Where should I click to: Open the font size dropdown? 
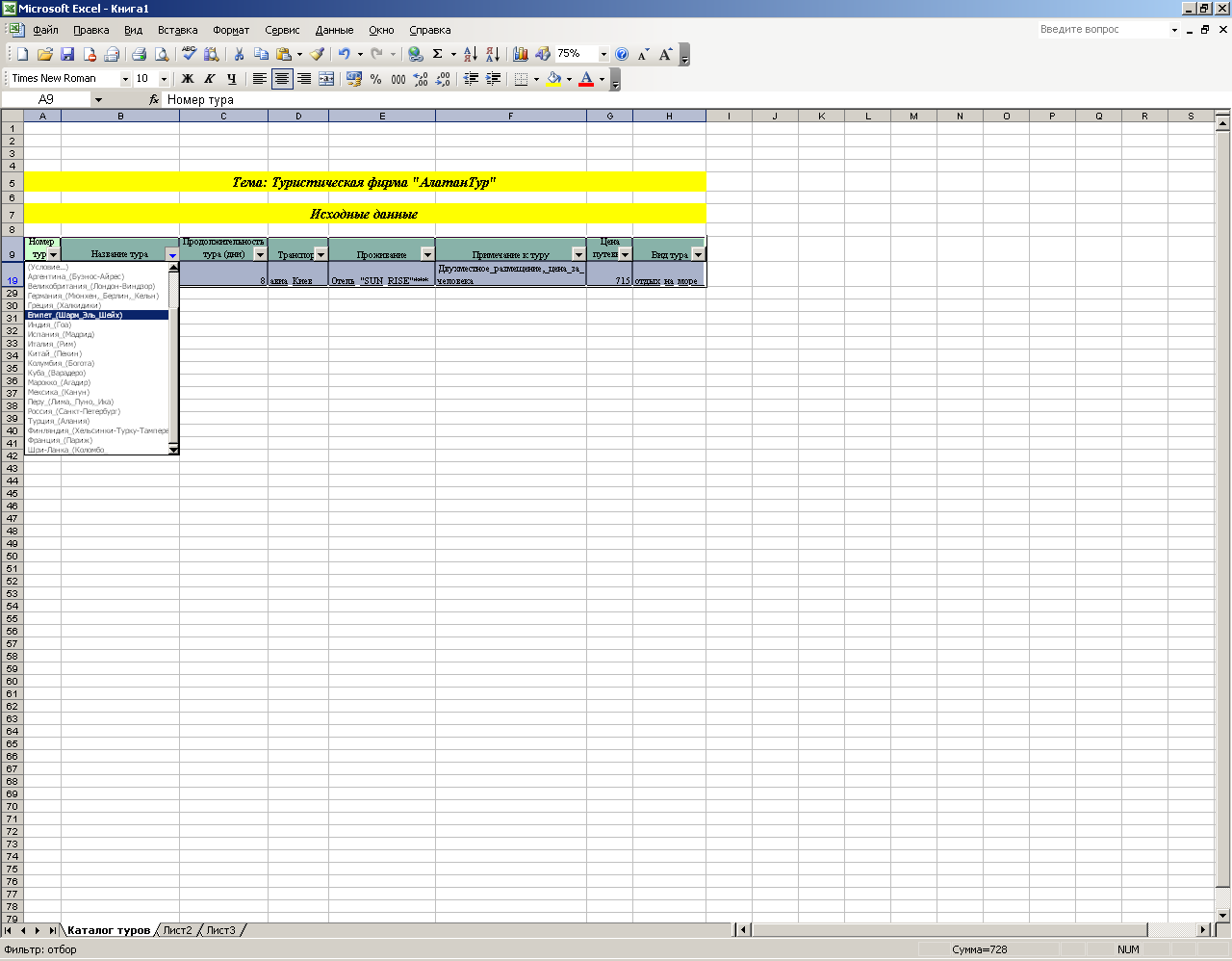[164, 79]
